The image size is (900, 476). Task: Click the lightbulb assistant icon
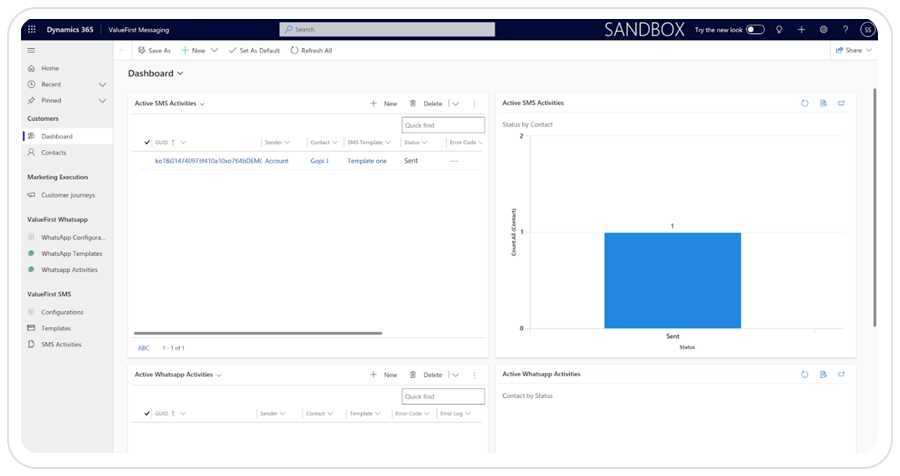pos(779,29)
